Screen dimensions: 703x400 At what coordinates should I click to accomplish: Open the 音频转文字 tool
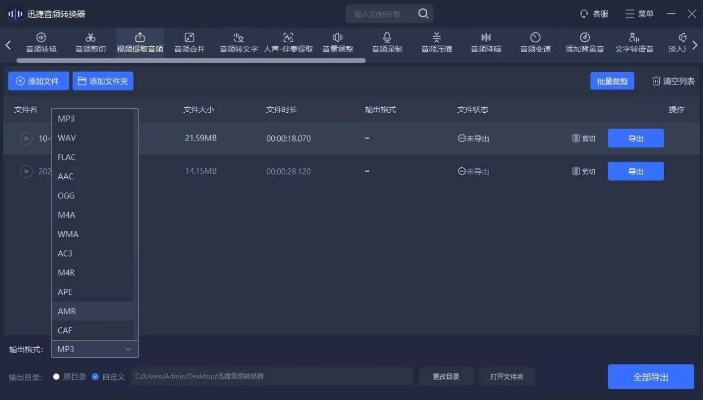pos(238,42)
